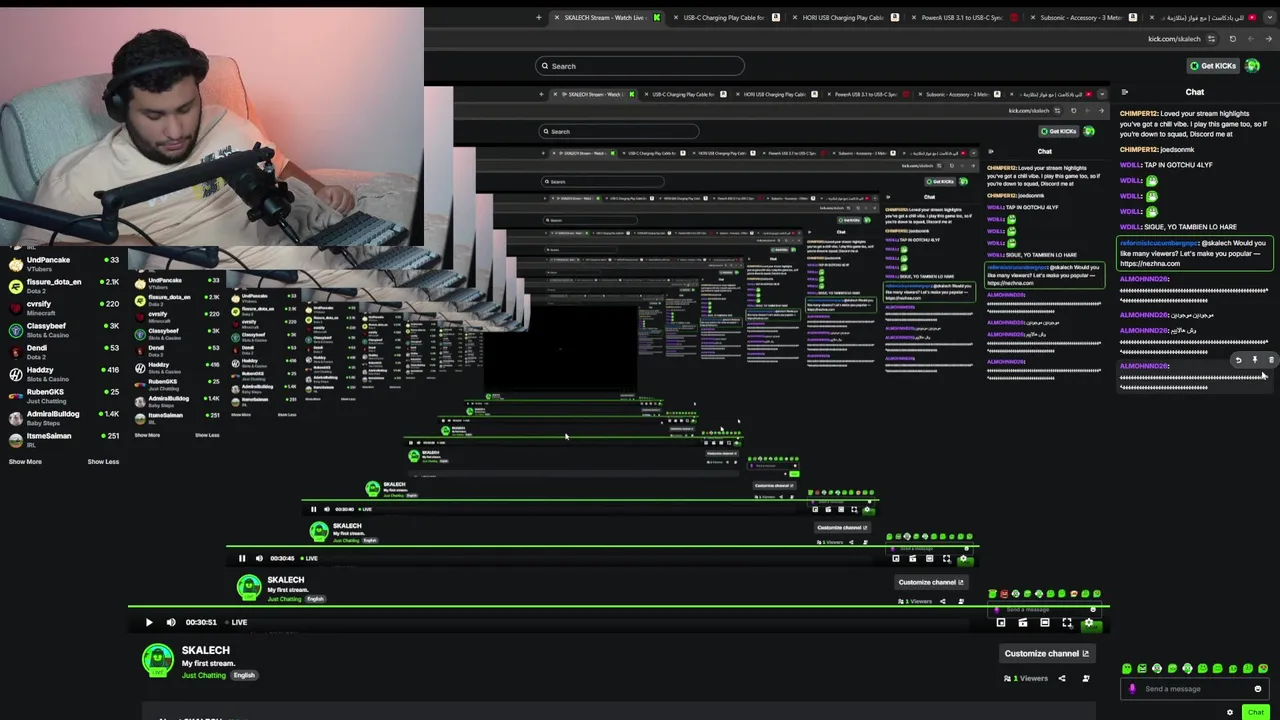Collapse the chat panel with the header icon

click(1125, 92)
